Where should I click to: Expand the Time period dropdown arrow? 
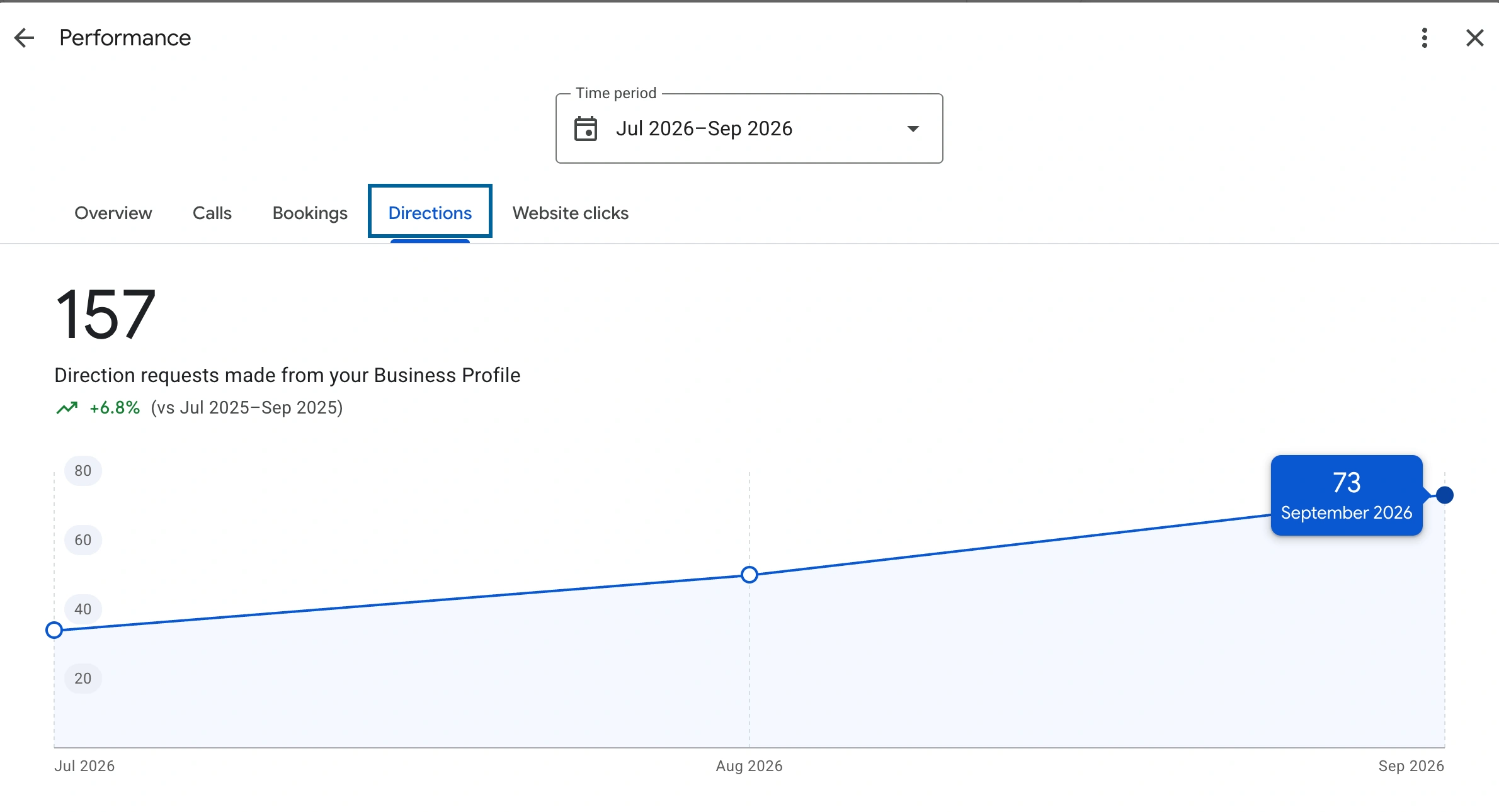(913, 128)
